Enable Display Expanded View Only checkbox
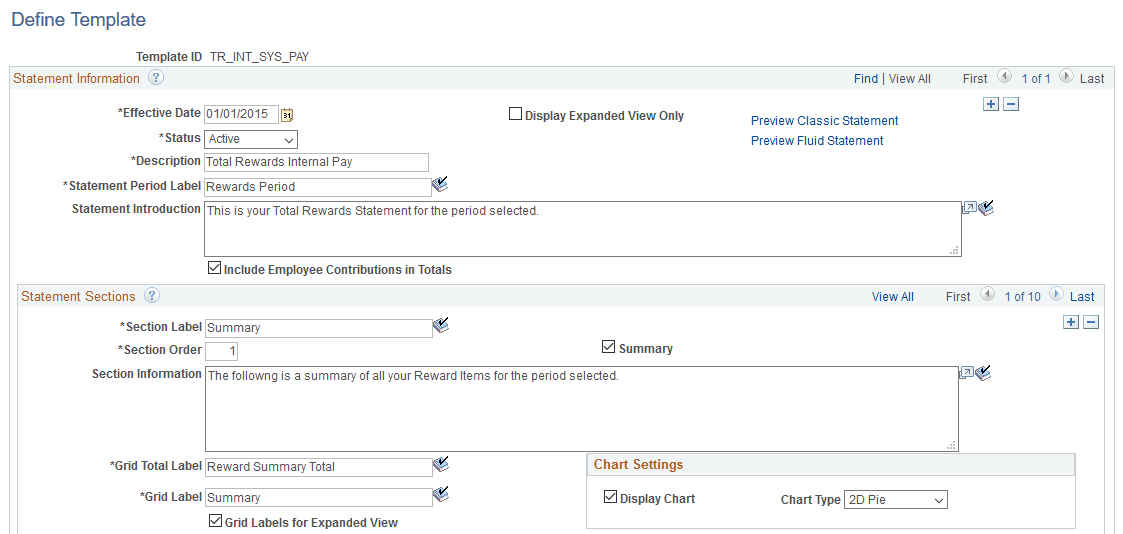The width and height of the screenshot is (1123, 534). [x=516, y=115]
